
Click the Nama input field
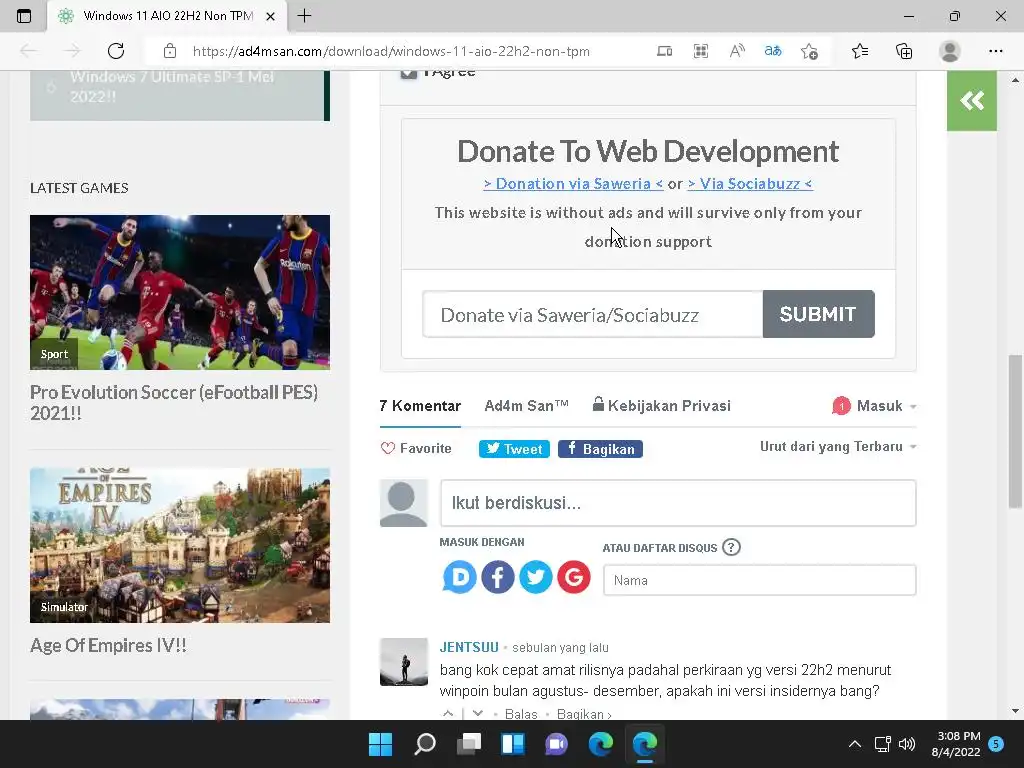click(x=760, y=580)
